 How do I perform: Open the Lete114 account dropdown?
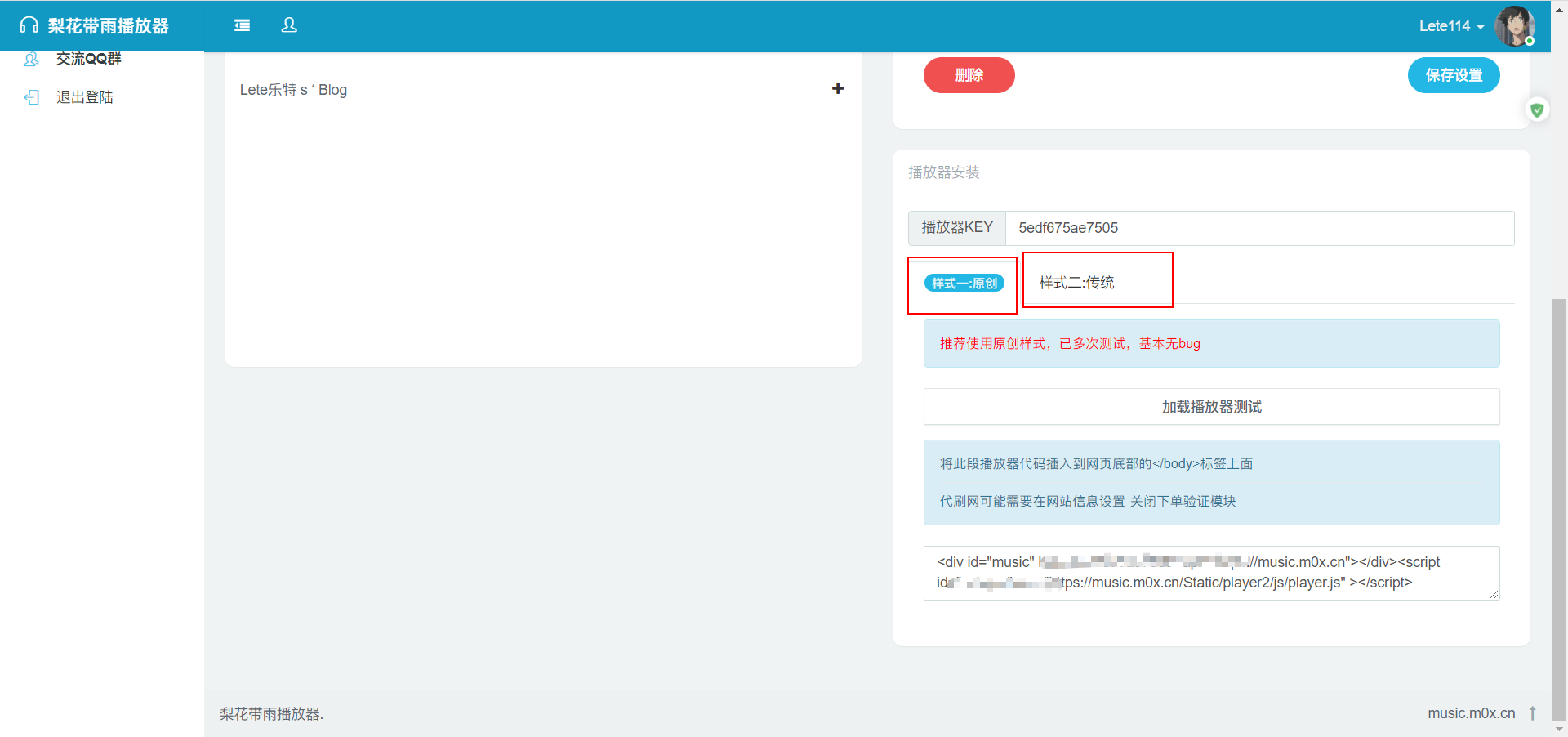click(1451, 26)
